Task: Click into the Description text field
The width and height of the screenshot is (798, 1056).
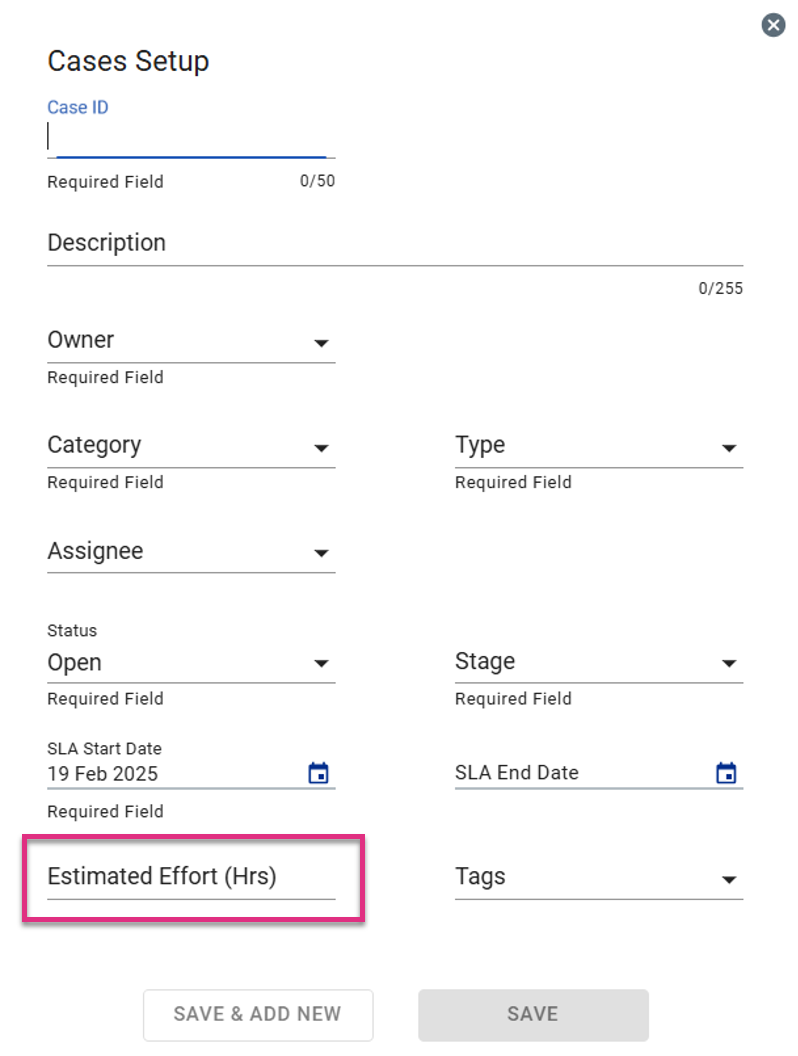Action: pyautogui.click(x=395, y=244)
